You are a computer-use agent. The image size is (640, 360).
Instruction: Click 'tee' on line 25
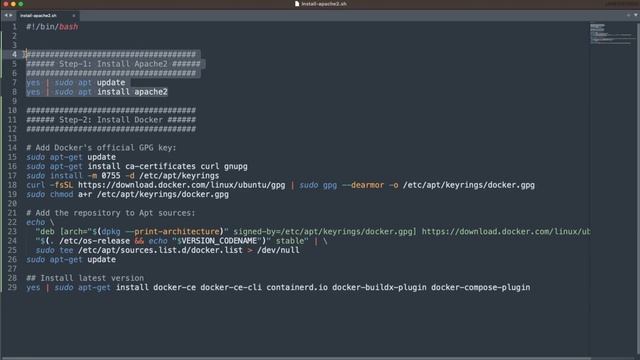pyautogui.click(x=66, y=250)
